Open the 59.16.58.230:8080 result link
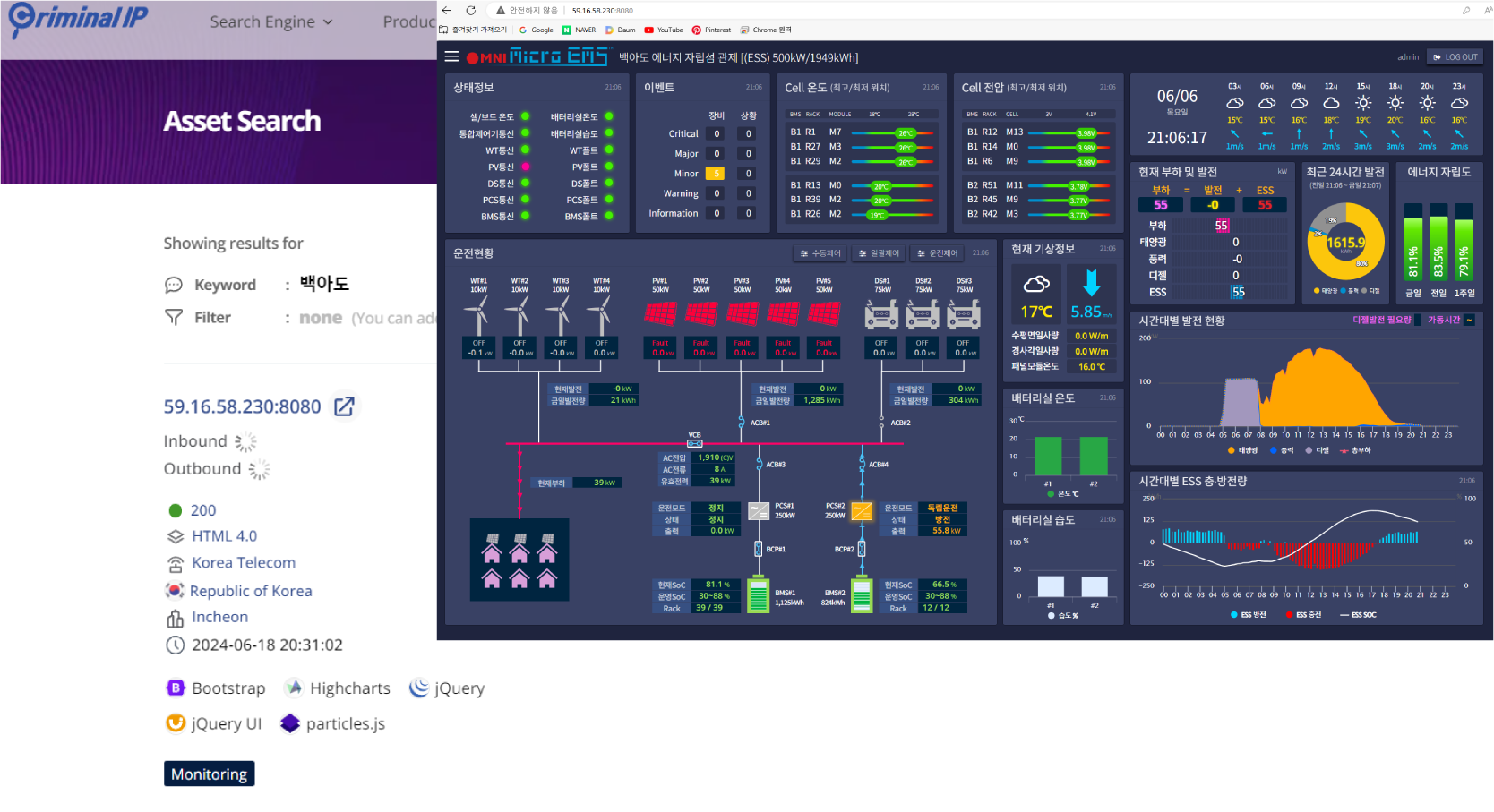Image resolution: width=1494 pixels, height=812 pixels. (242, 406)
